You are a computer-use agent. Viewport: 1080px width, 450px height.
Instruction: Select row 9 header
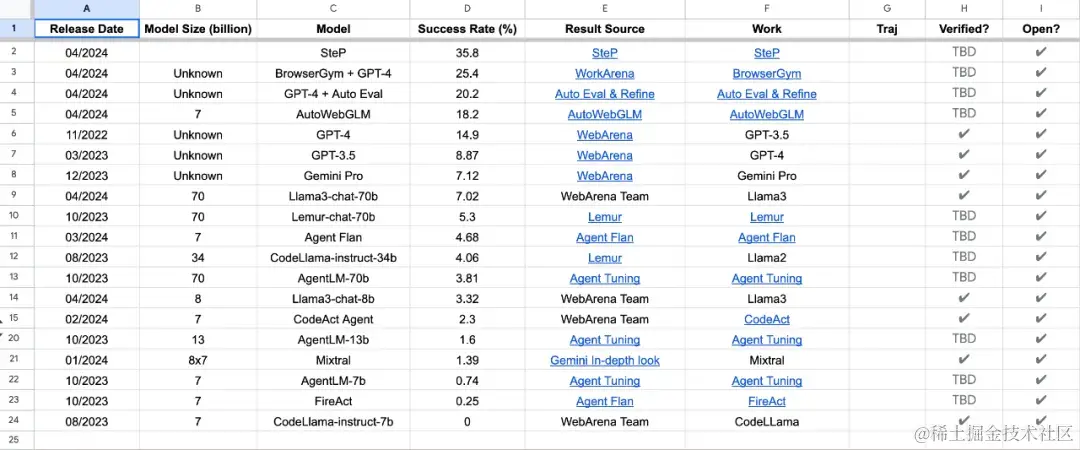pos(15,196)
